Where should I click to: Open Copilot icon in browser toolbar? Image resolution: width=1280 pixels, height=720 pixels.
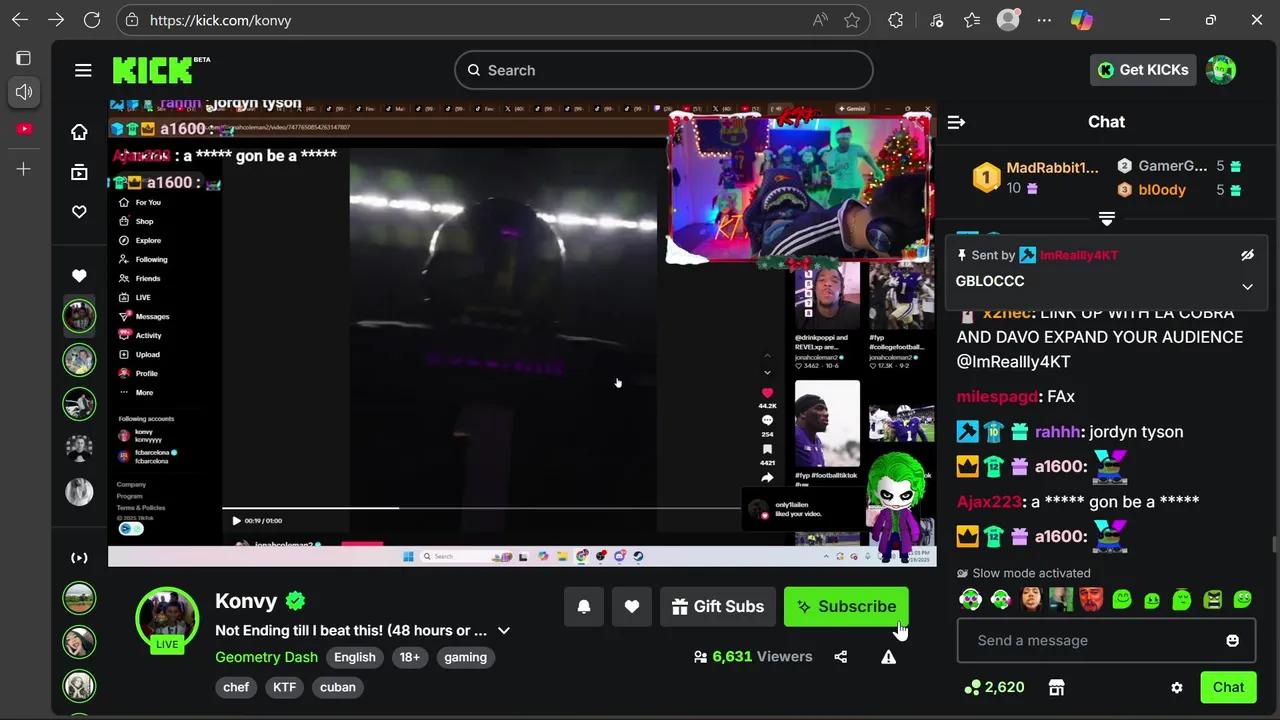(1081, 20)
